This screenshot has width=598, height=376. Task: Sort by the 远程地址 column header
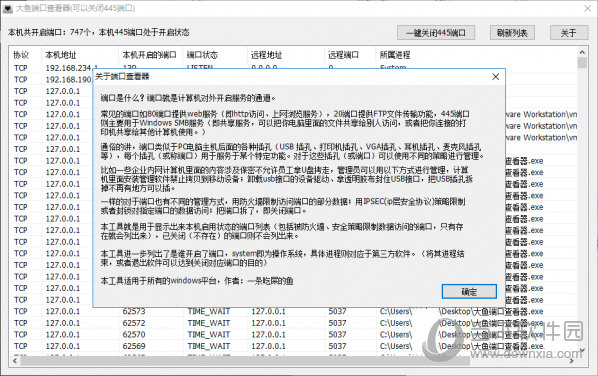point(286,55)
